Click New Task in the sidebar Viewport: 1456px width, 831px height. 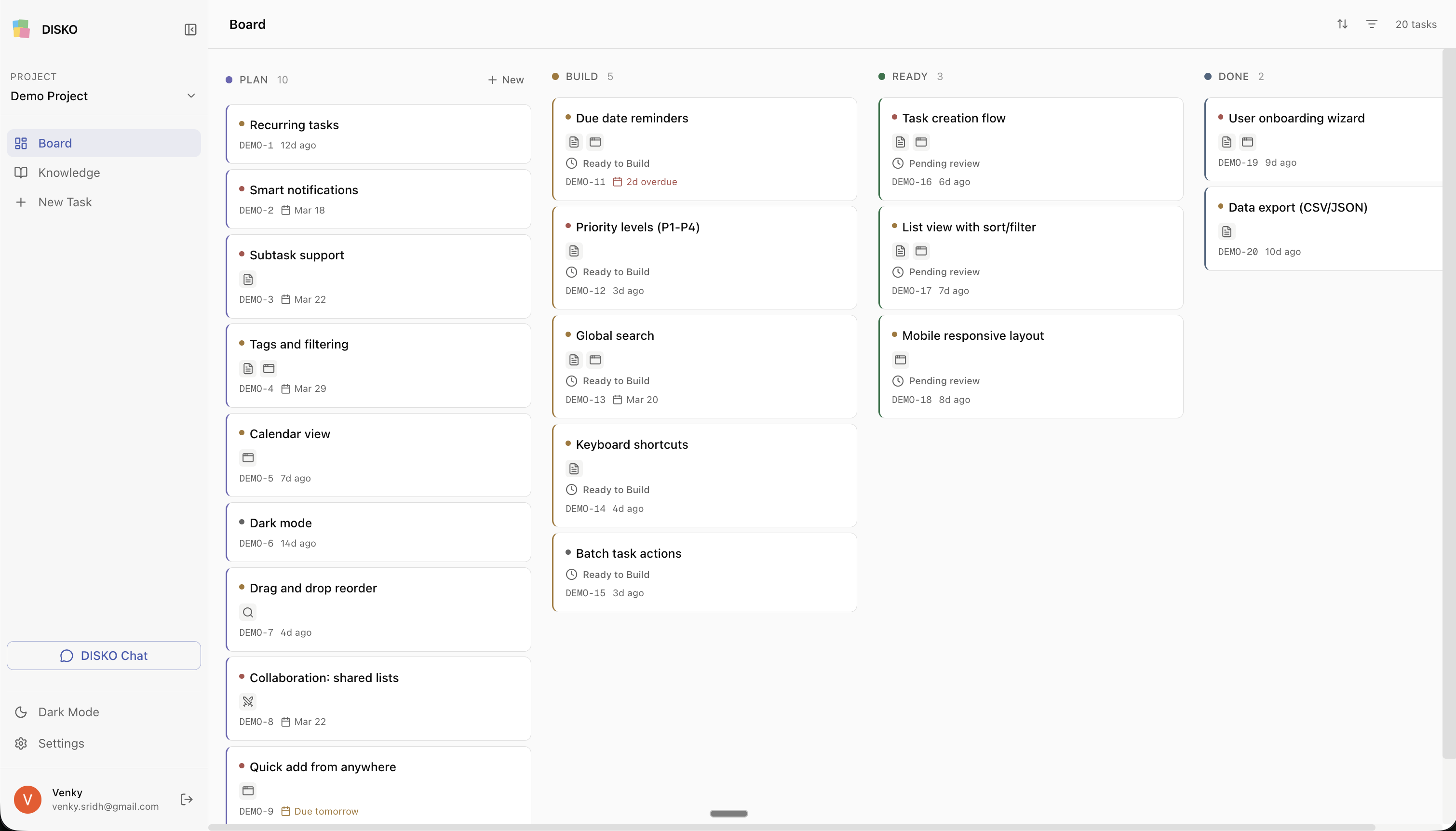(x=65, y=201)
